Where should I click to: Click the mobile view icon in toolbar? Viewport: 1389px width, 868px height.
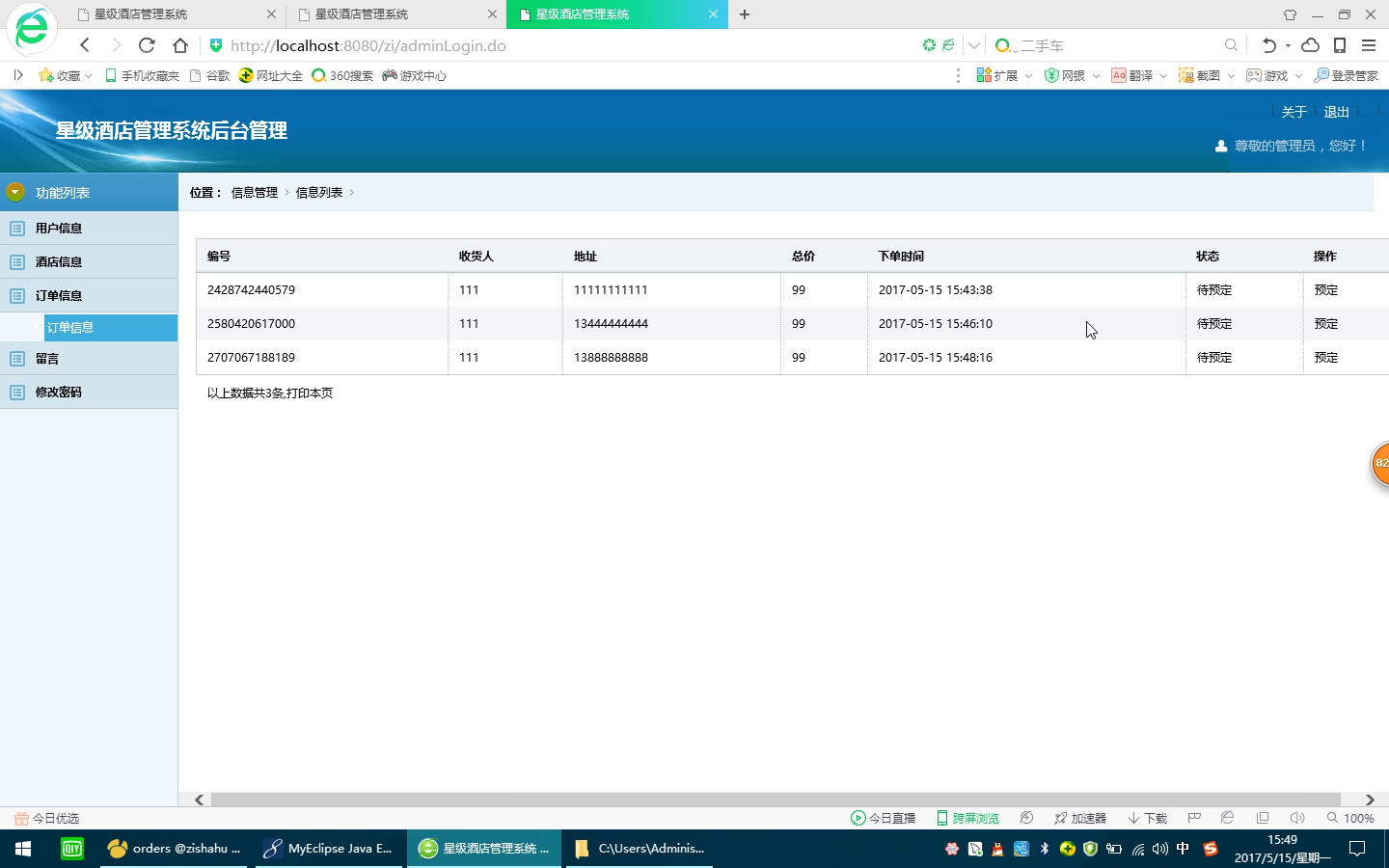click(1340, 45)
